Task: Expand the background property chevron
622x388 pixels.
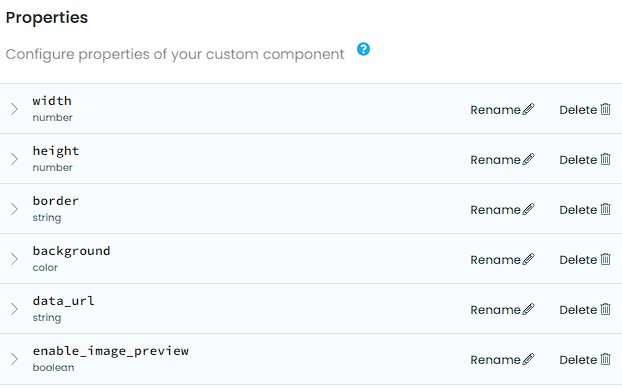Action: click(14, 259)
